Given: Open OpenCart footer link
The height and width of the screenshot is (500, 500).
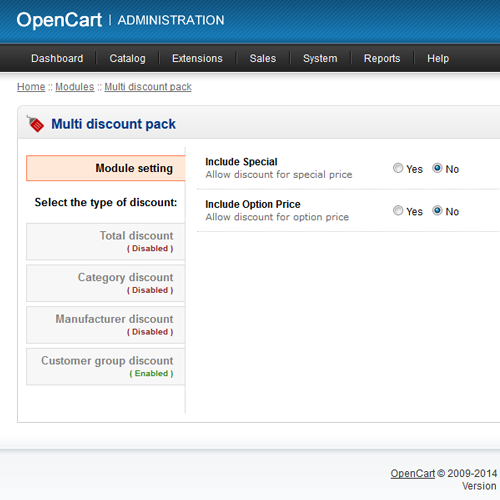Looking at the screenshot, I should pos(413,473).
